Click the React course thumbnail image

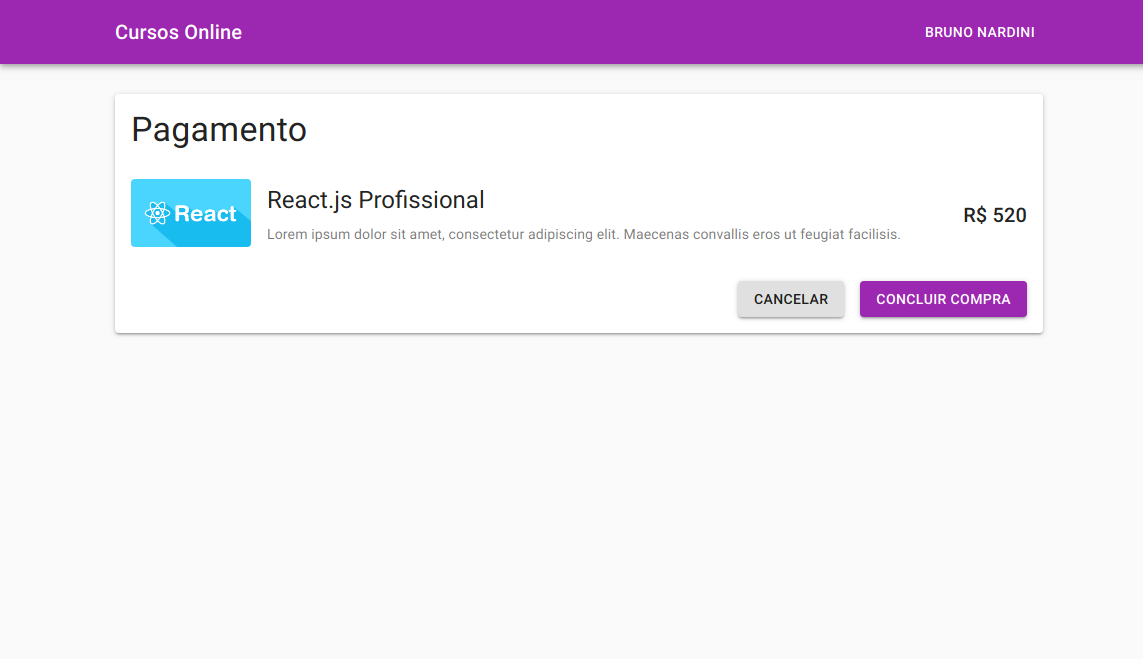pos(191,213)
